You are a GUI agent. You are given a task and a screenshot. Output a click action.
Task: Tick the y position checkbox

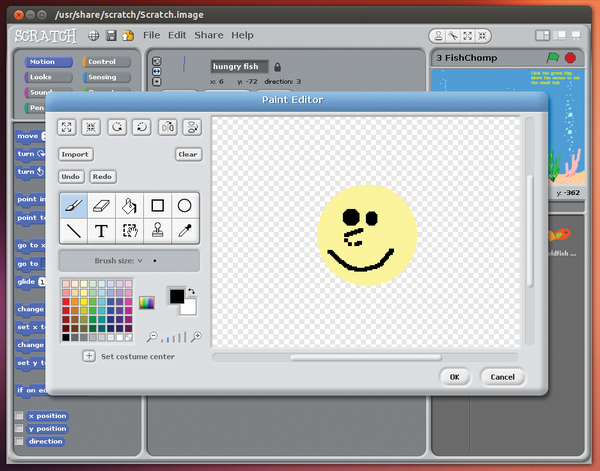point(19,428)
